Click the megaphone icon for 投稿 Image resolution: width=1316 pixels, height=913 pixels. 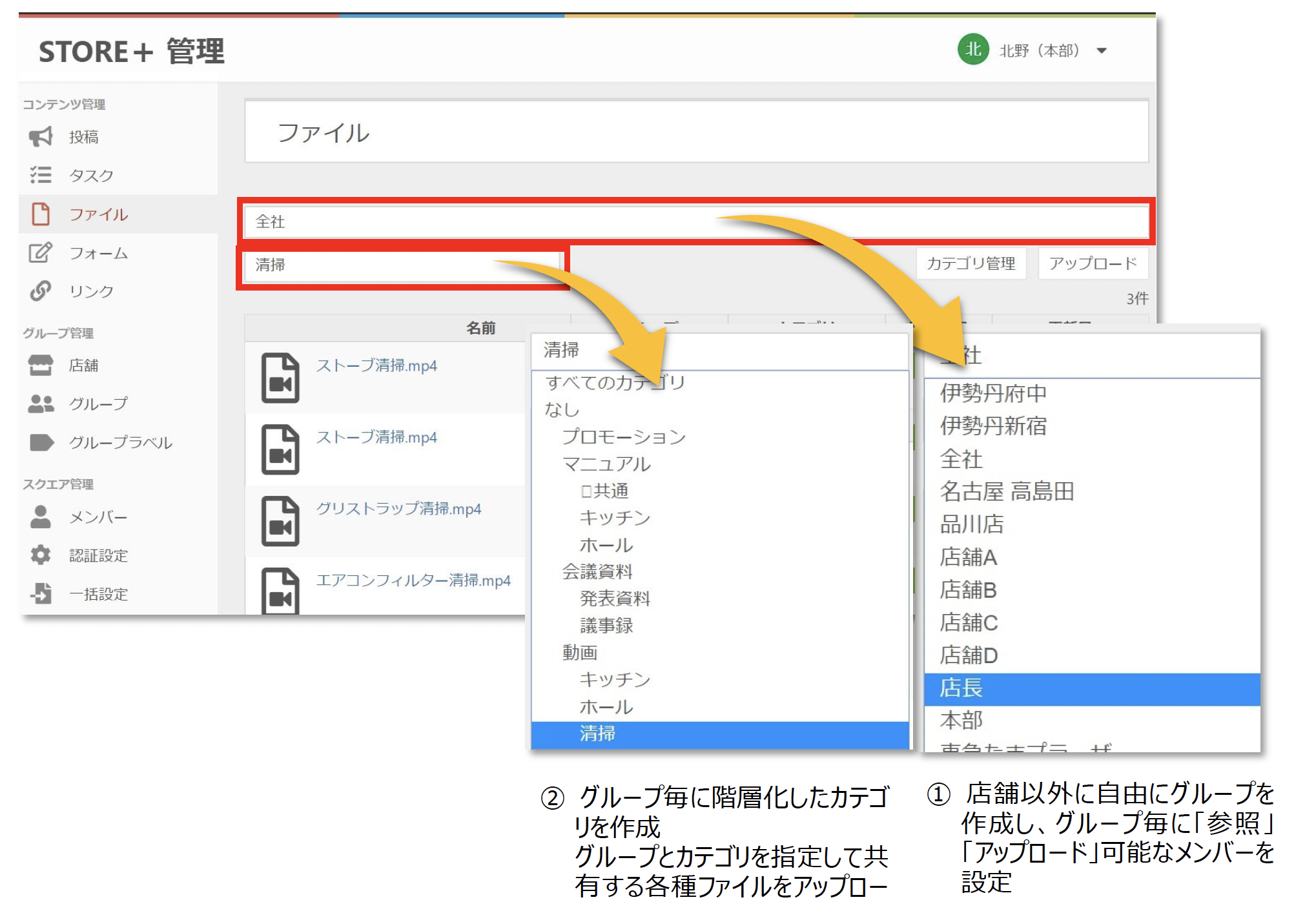41,136
